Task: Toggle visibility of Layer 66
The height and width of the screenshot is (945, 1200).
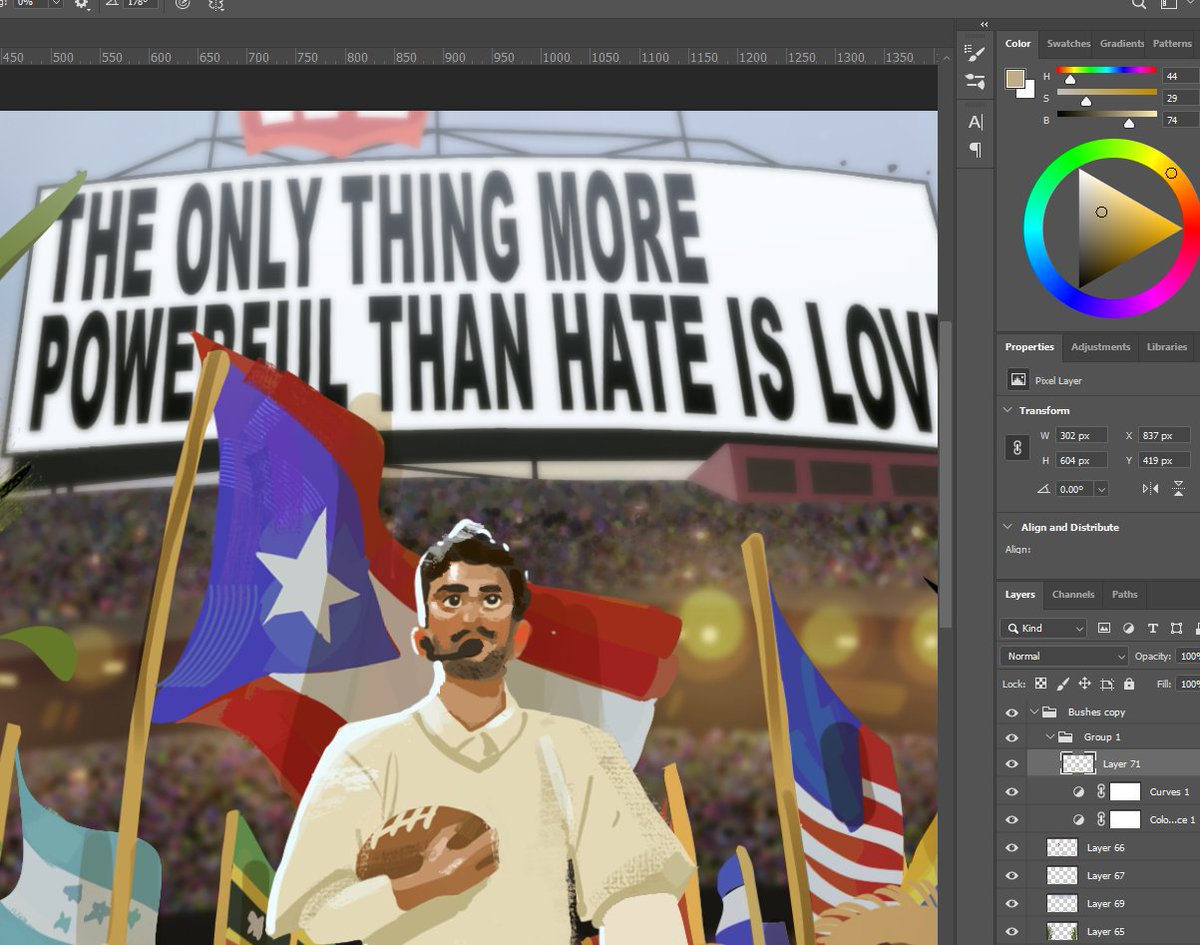Action: [x=1011, y=847]
